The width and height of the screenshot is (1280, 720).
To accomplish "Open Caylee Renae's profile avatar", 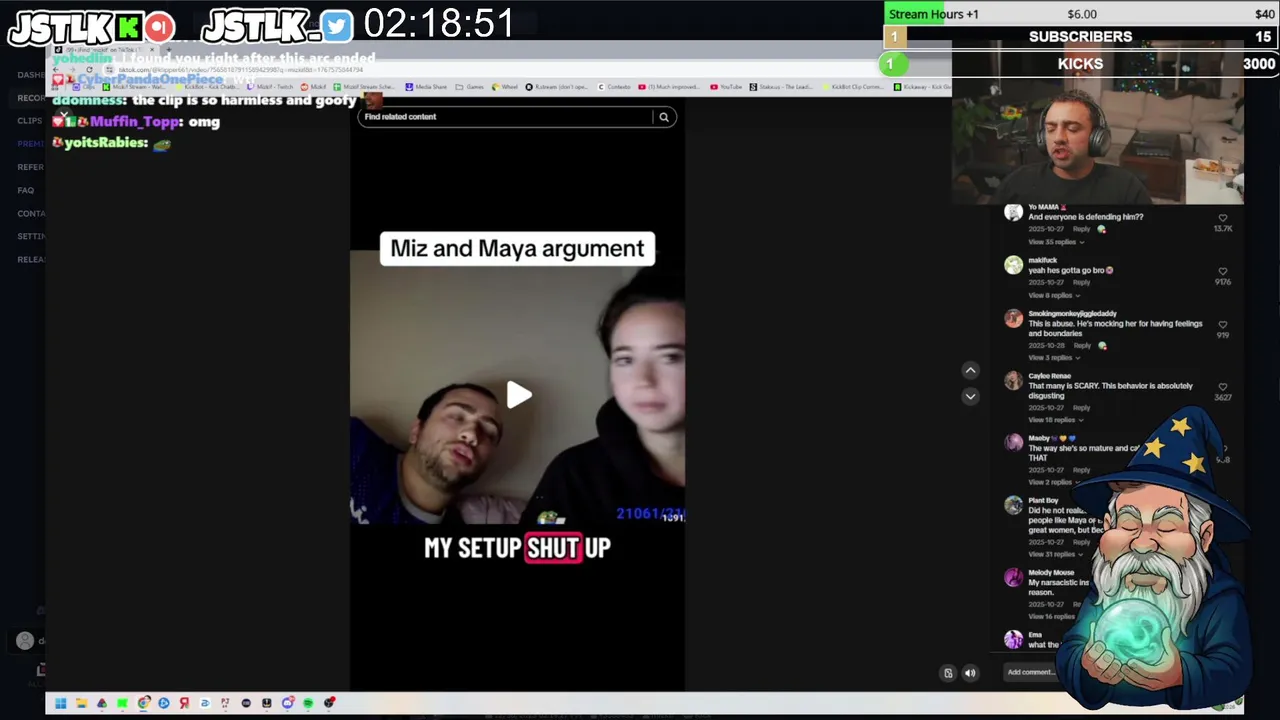I will 1013,381.
